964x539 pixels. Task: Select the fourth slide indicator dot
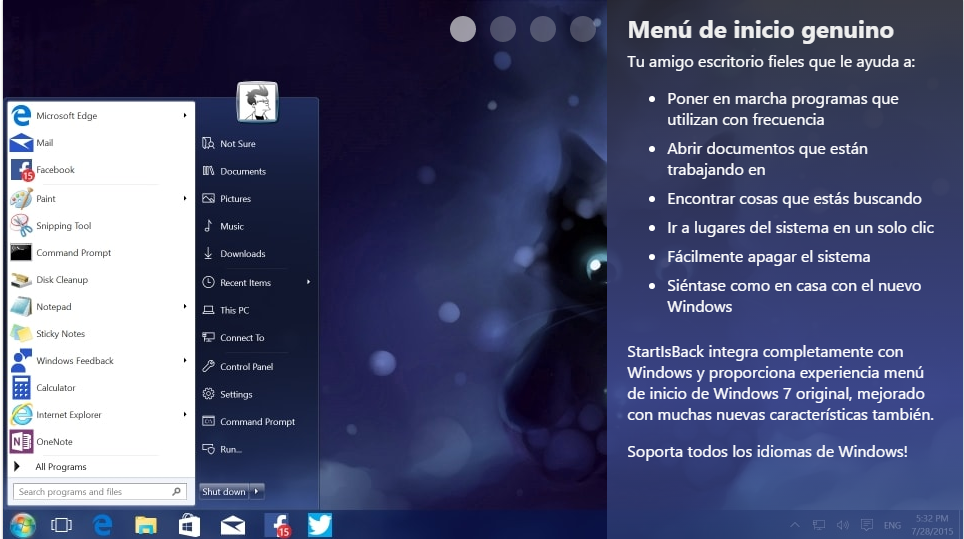click(x=583, y=29)
